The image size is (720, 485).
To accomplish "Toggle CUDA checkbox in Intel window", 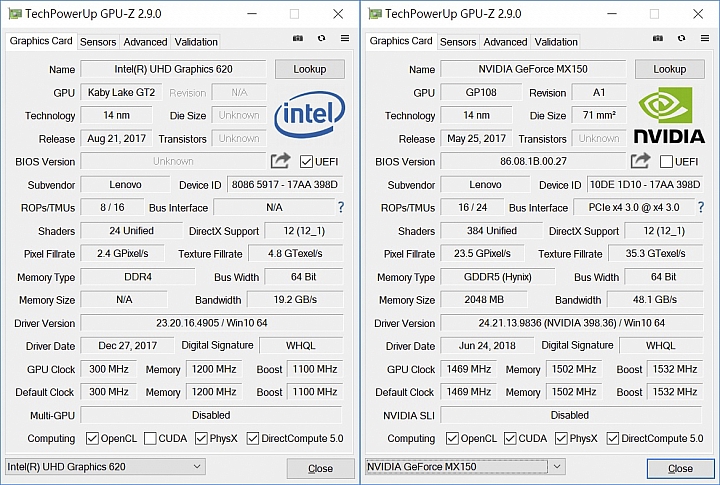I will [x=150, y=439].
